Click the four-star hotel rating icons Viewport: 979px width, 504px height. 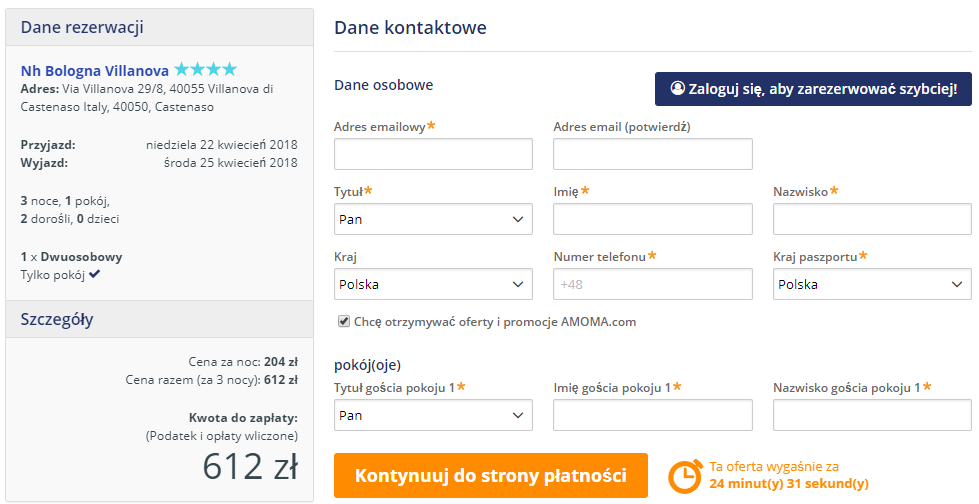(x=206, y=69)
